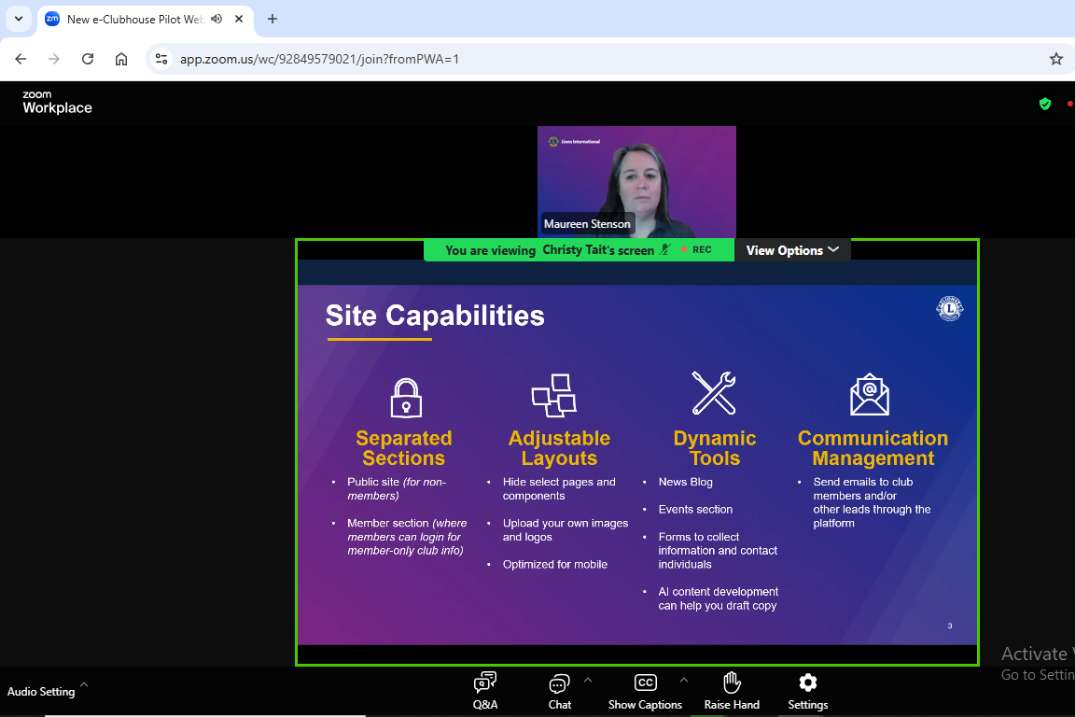Open the caret menu beside Show Captions
1075x717 pixels.
tap(684, 680)
